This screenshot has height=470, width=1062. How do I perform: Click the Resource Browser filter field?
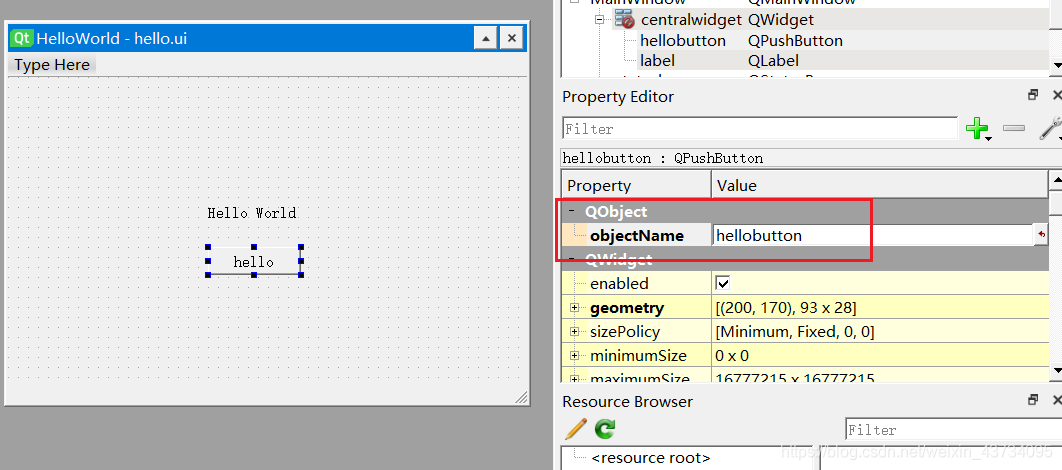(x=954, y=429)
